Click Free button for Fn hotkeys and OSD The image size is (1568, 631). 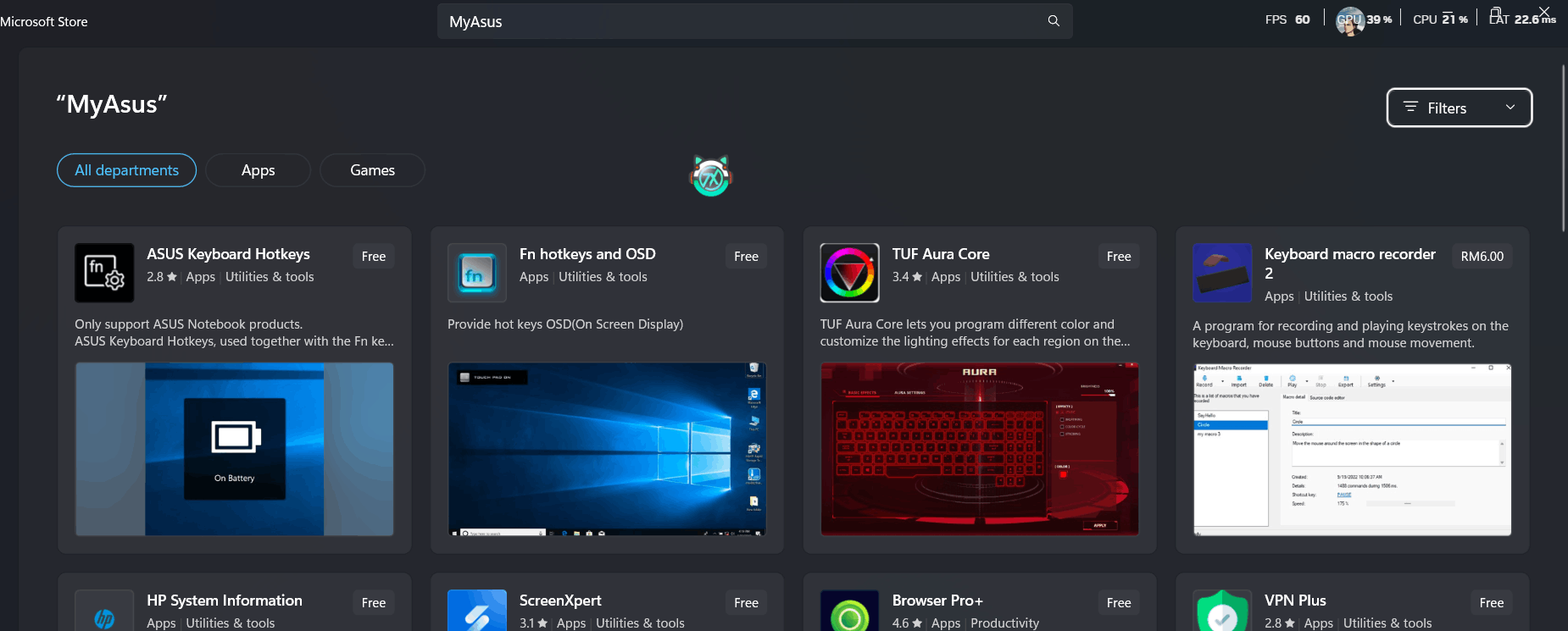747,256
